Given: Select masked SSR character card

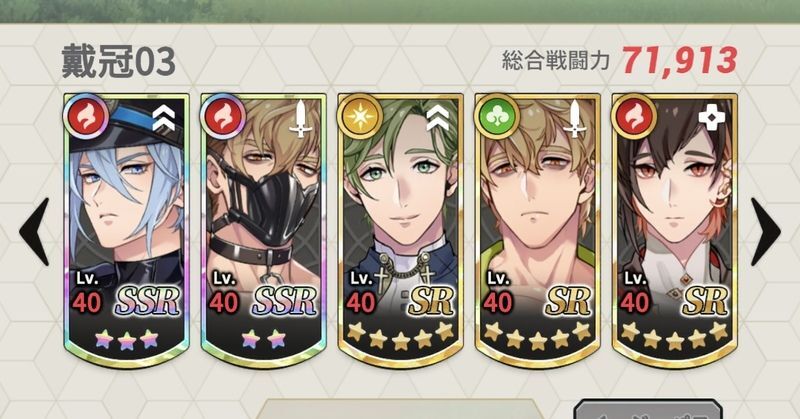Looking at the screenshot, I should coord(263,229).
